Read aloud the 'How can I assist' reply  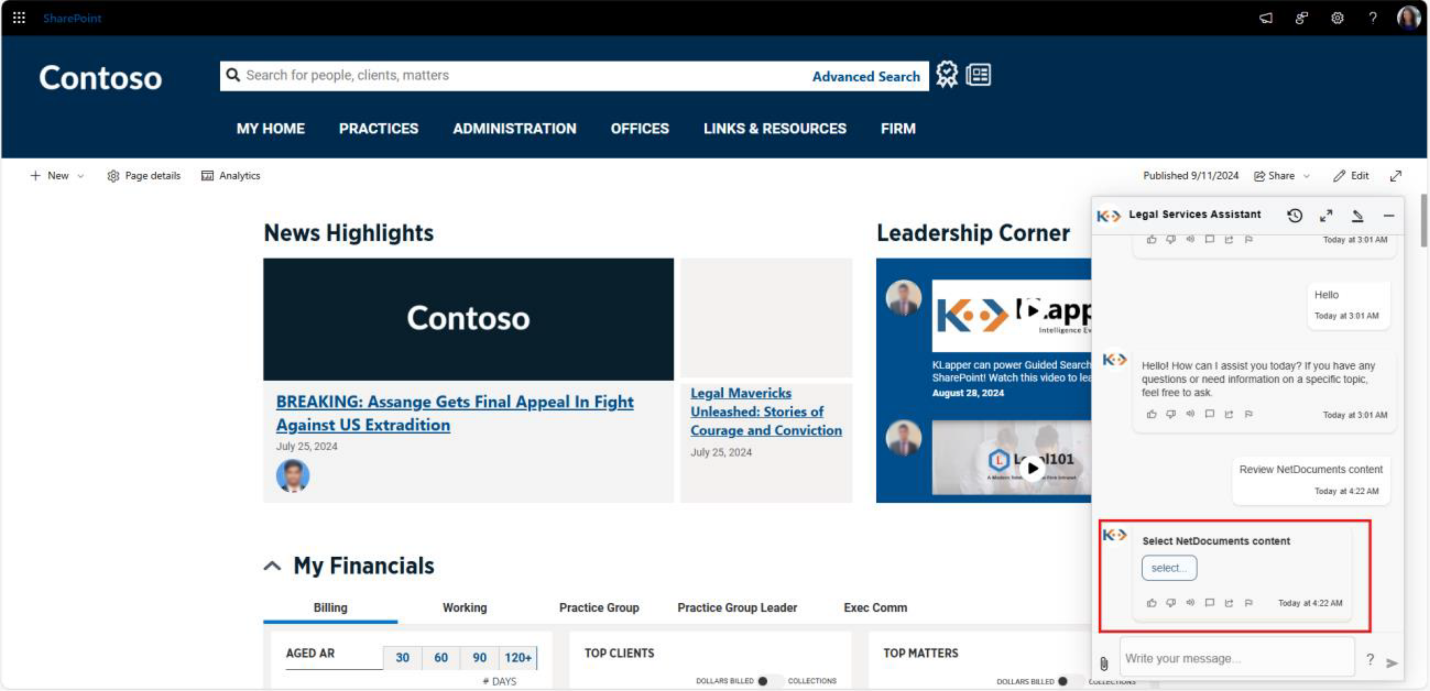1190,414
